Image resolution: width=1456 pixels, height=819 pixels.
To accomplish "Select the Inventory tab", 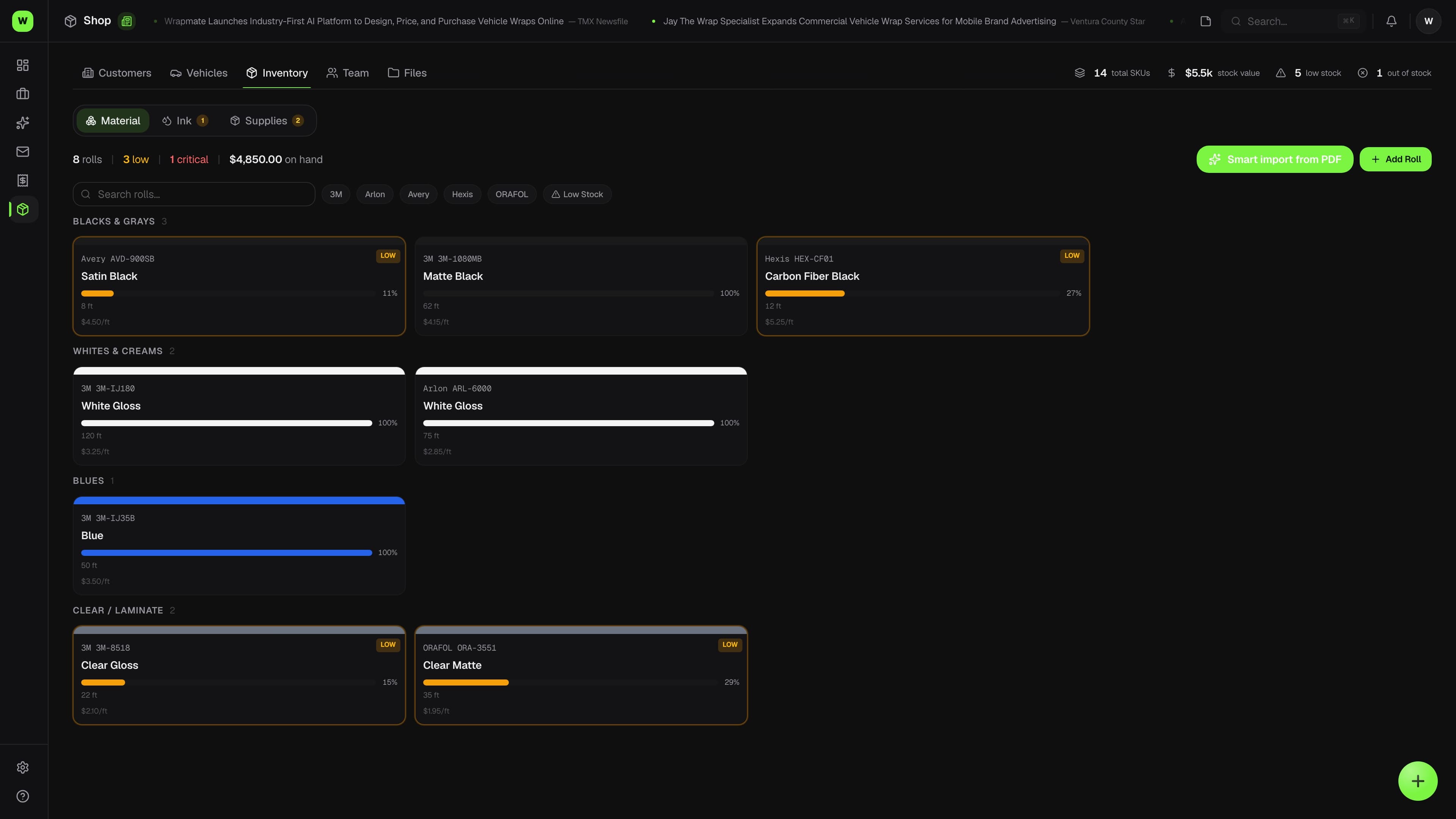I will point(277,73).
